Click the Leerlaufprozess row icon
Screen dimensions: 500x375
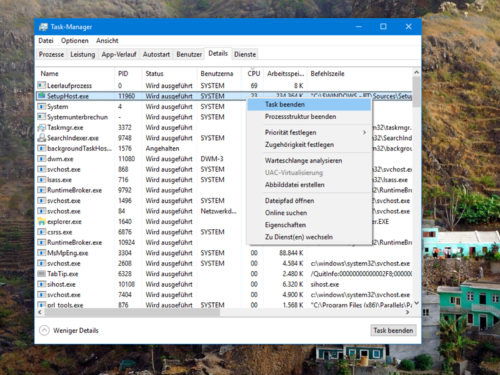pyautogui.click(x=41, y=85)
